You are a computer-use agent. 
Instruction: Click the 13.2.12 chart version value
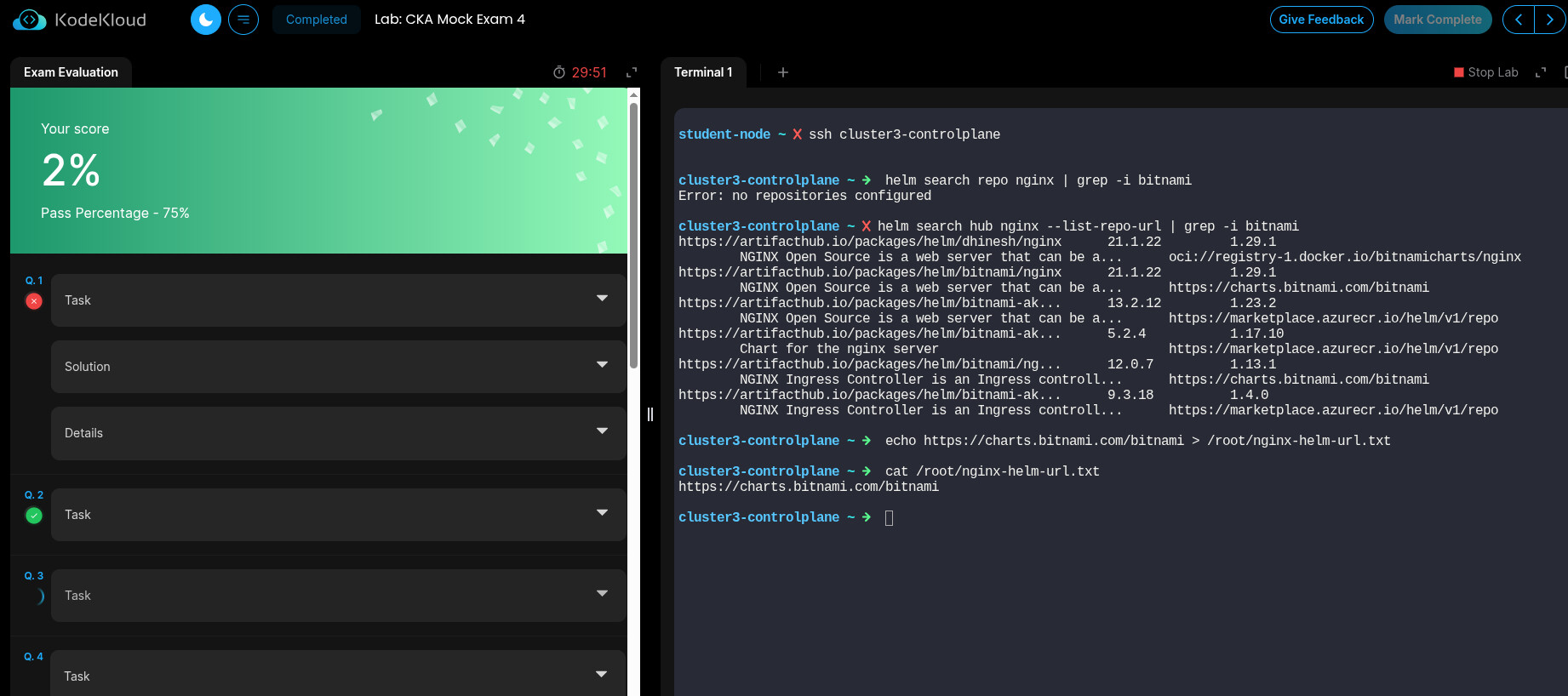point(1134,303)
